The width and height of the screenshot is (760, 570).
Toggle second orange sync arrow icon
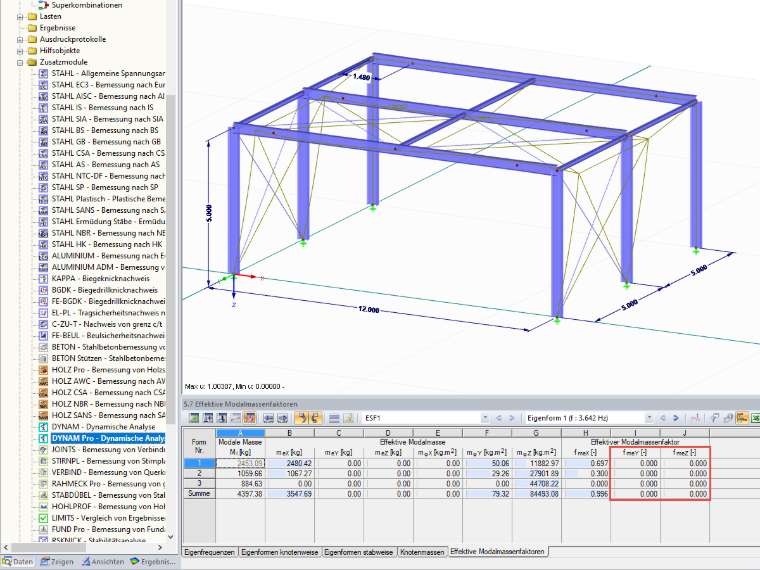[x=315, y=418]
